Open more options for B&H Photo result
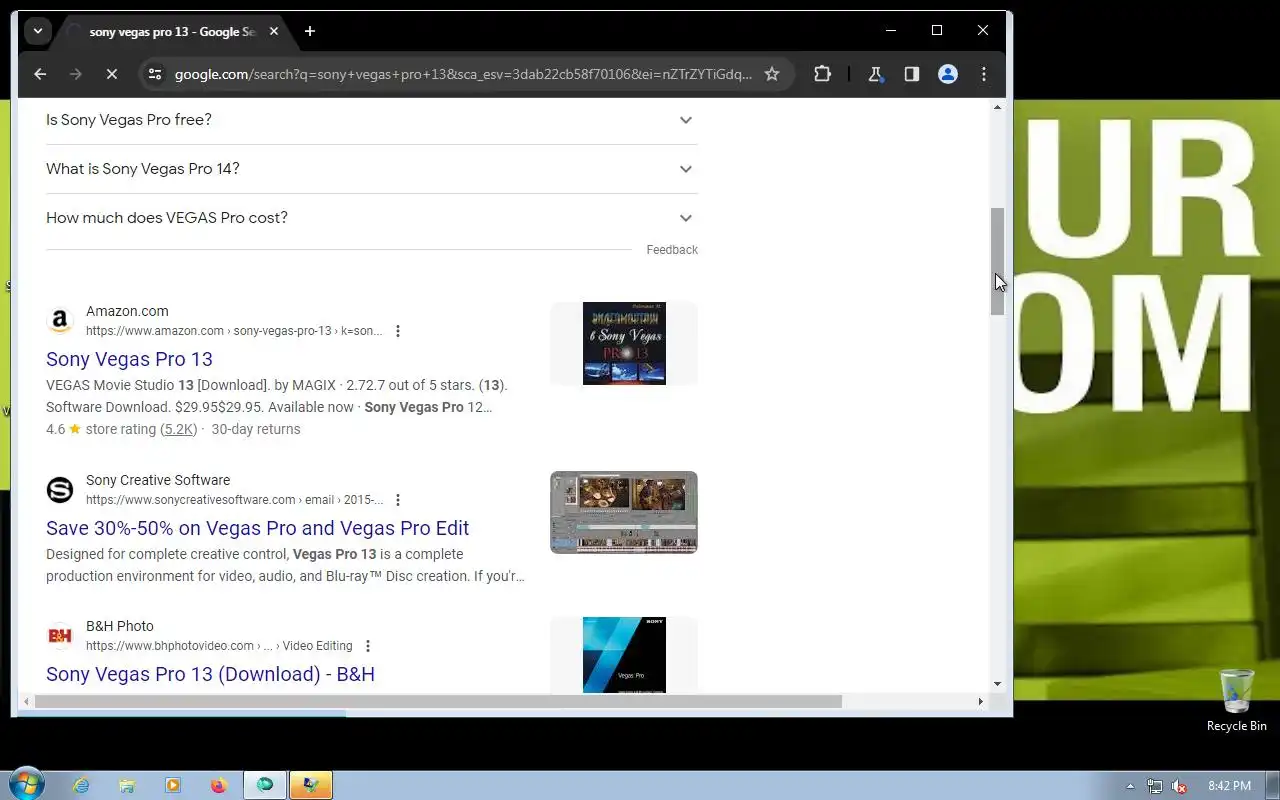Screen dimensions: 1280x800 point(368,646)
